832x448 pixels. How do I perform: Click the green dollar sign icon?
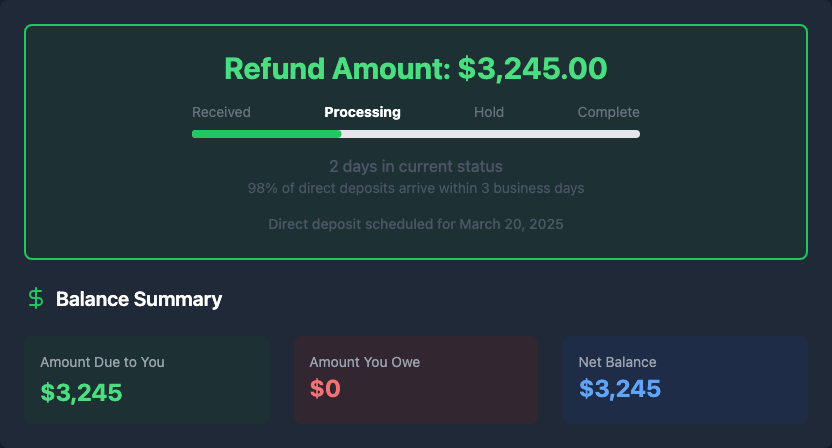(36, 298)
